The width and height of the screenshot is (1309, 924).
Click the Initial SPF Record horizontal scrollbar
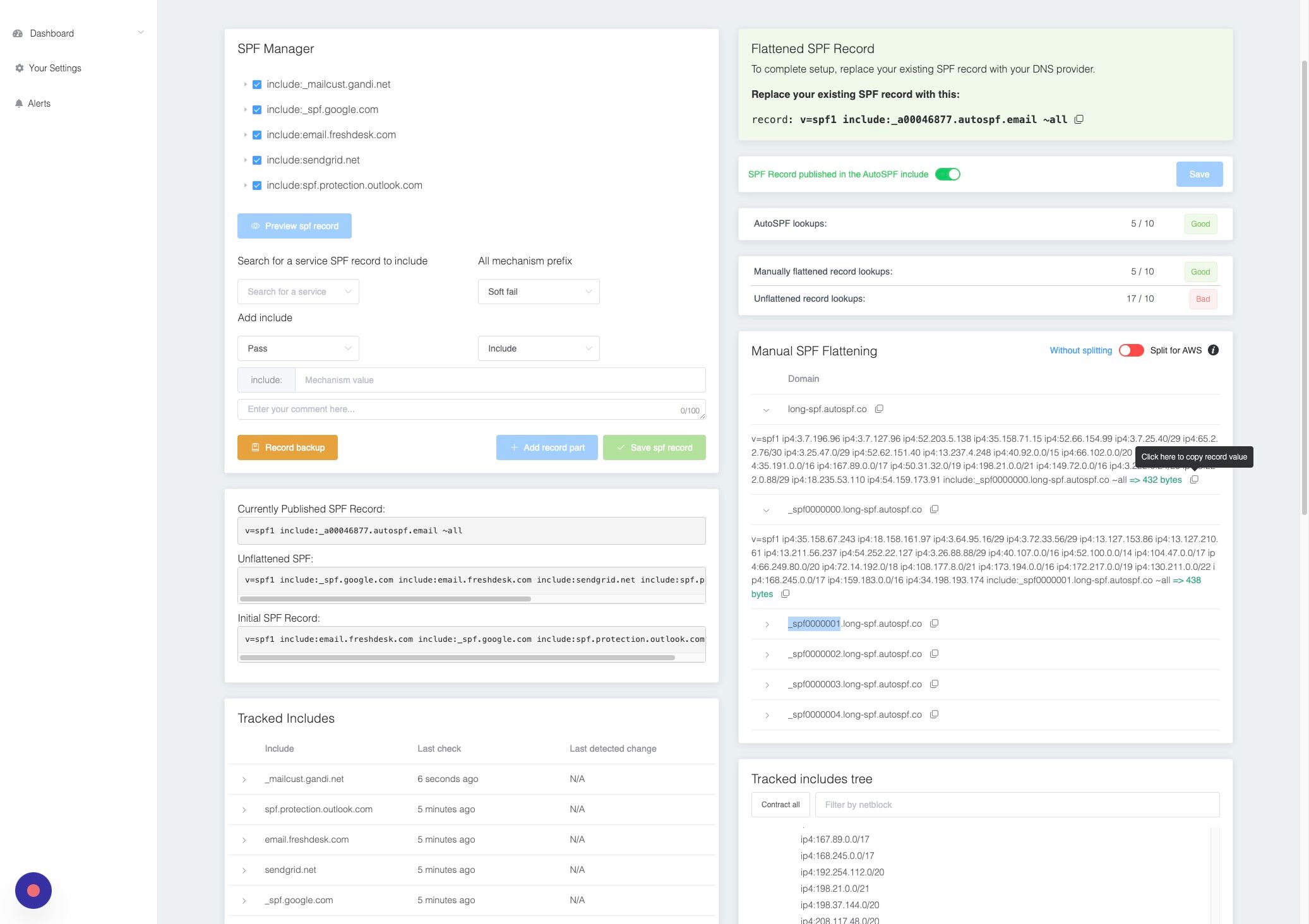tap(457, 658)
